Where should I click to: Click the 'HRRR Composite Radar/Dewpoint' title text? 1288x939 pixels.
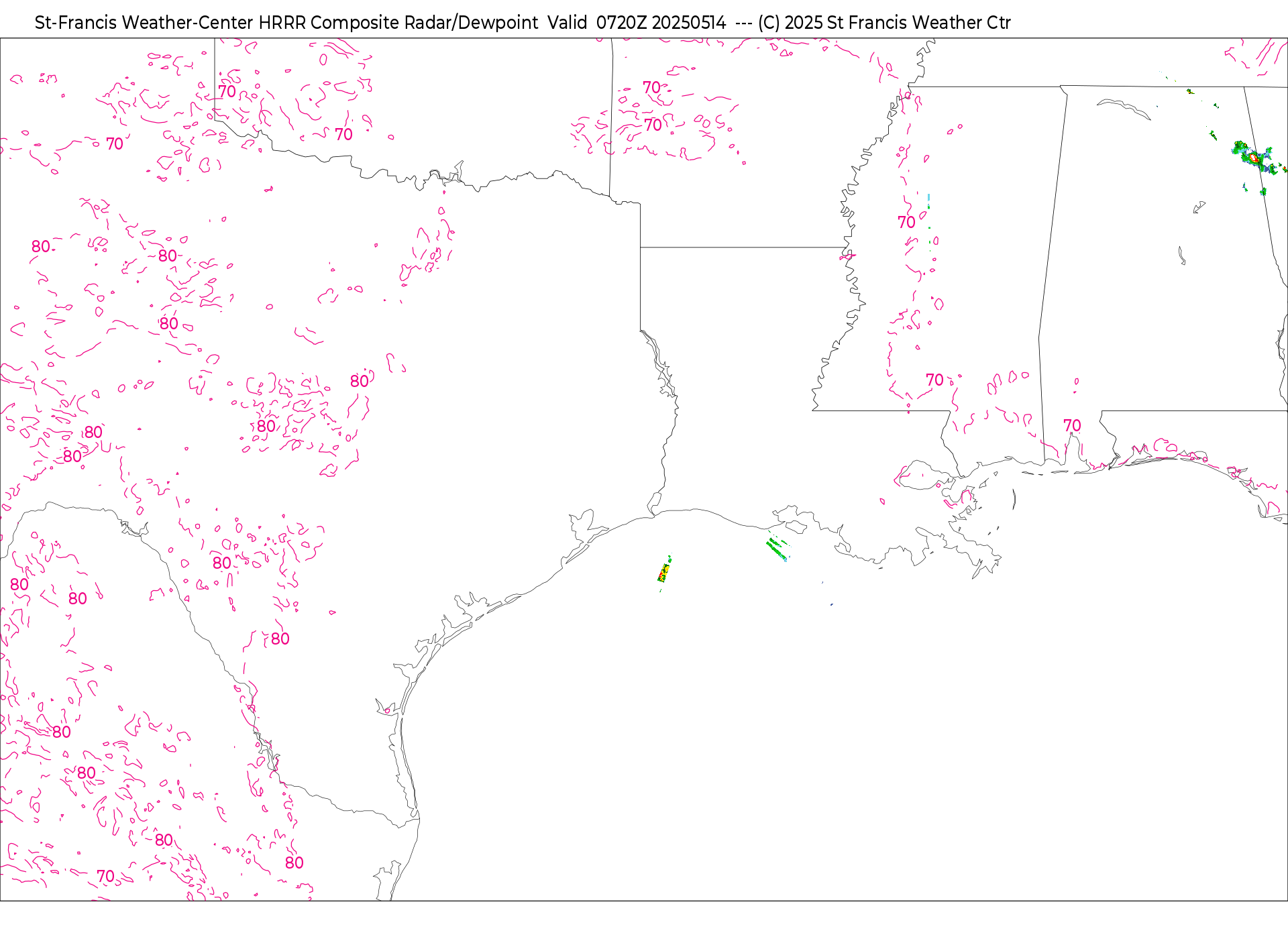click(x=398, y=23)
